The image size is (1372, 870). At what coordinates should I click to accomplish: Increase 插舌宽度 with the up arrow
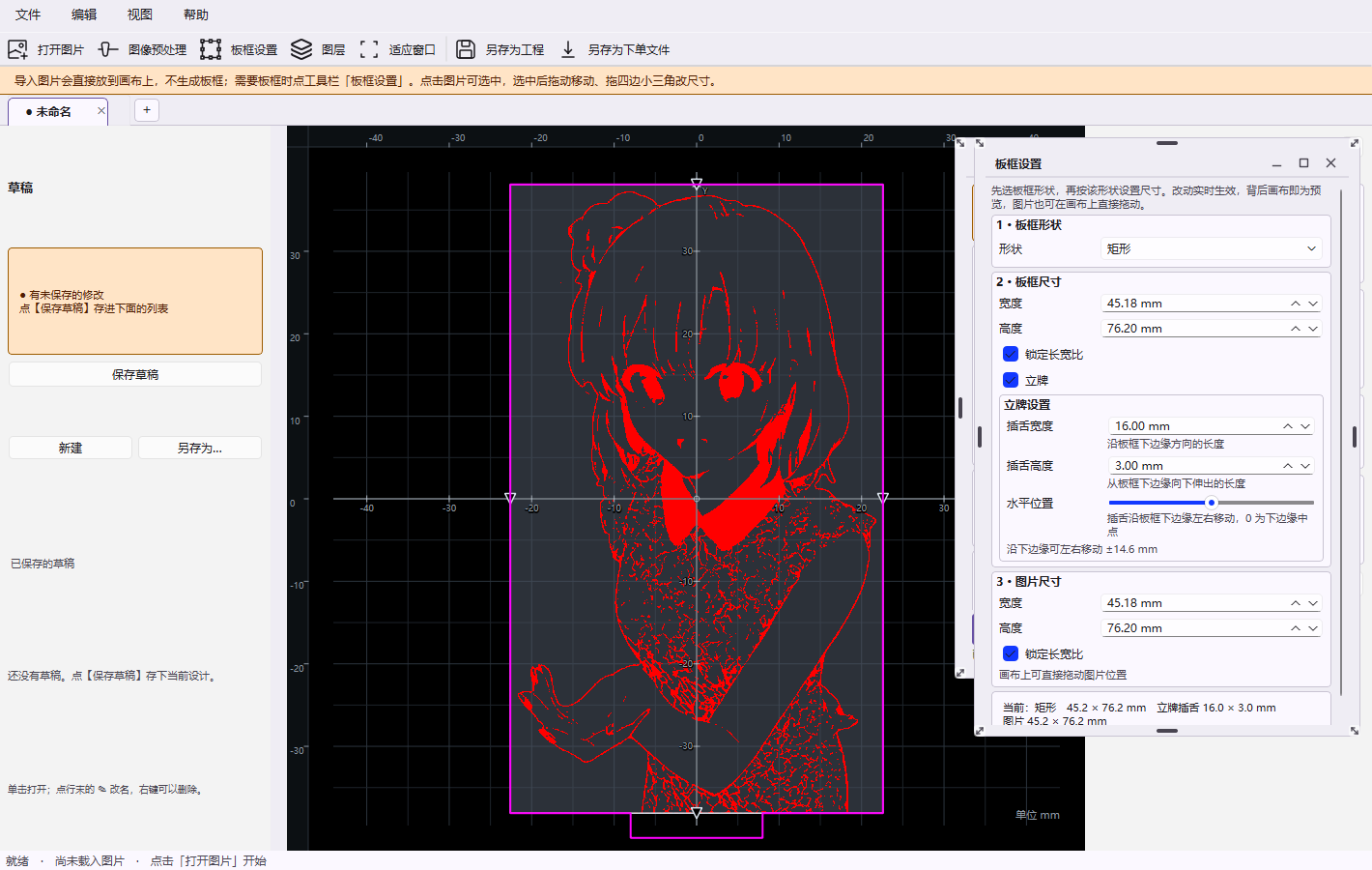[x=1288, y=426]
